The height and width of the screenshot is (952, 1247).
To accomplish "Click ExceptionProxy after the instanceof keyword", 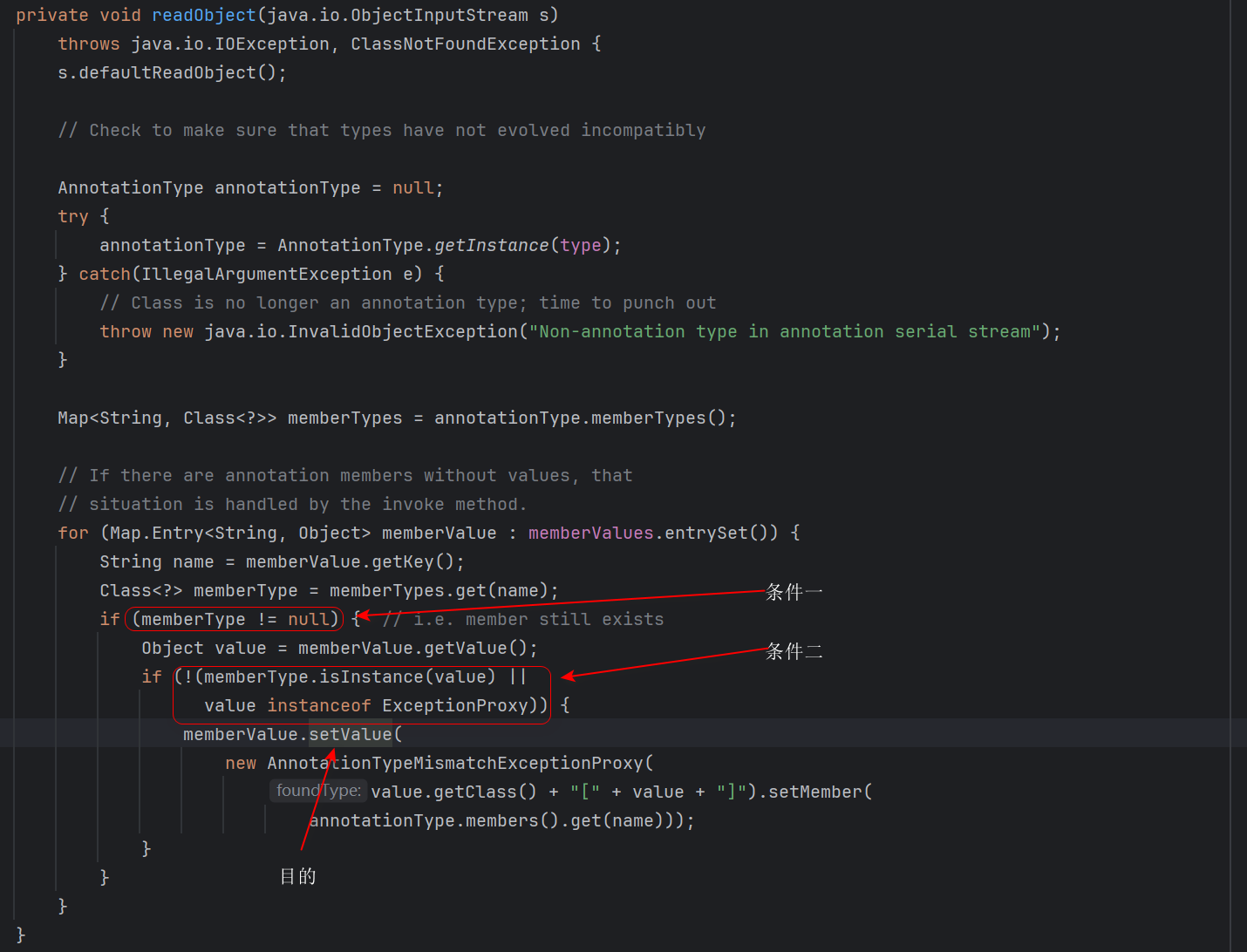I will point(455,705).
